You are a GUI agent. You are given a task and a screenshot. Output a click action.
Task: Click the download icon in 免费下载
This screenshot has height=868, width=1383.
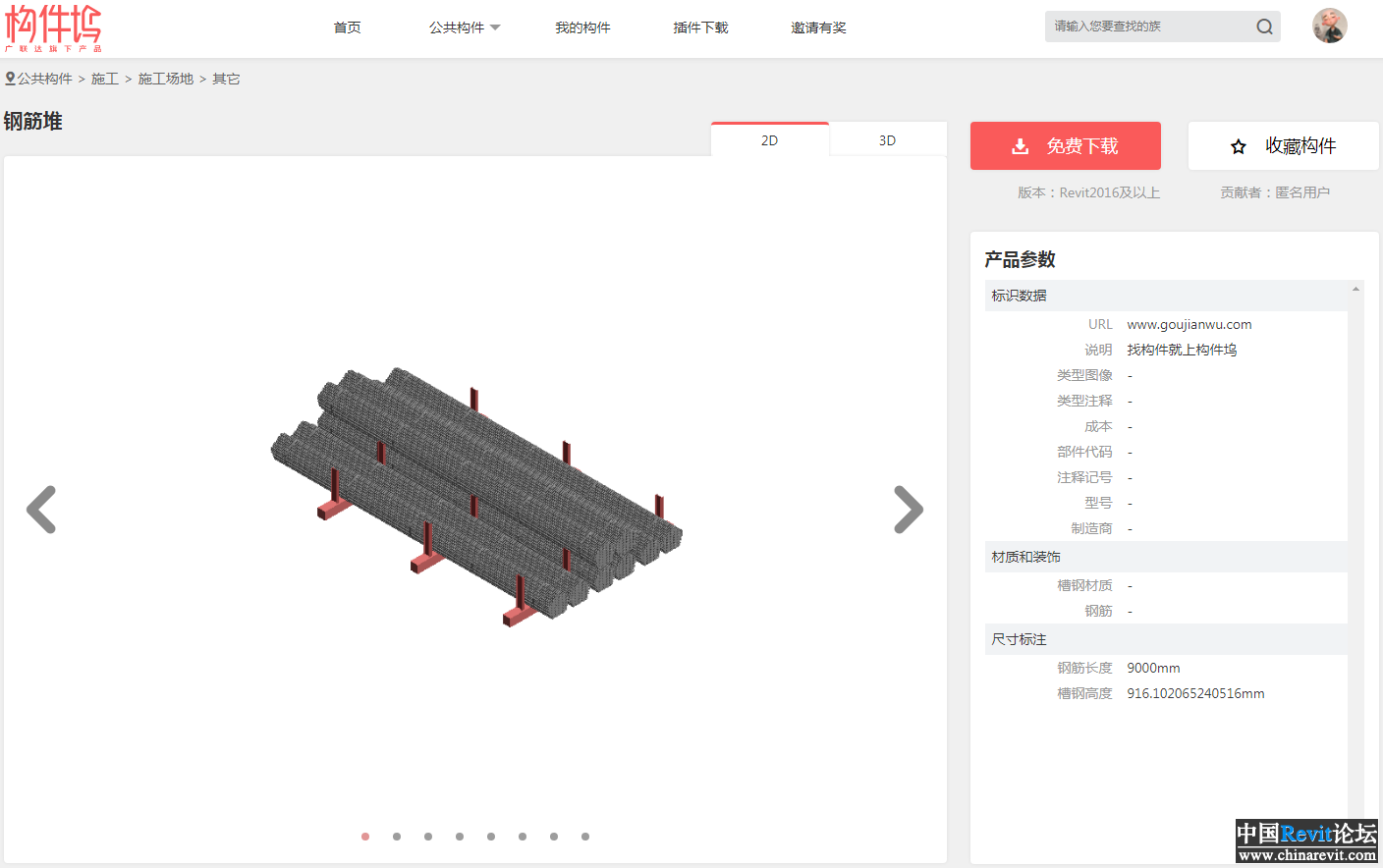tap(1021, 146)
